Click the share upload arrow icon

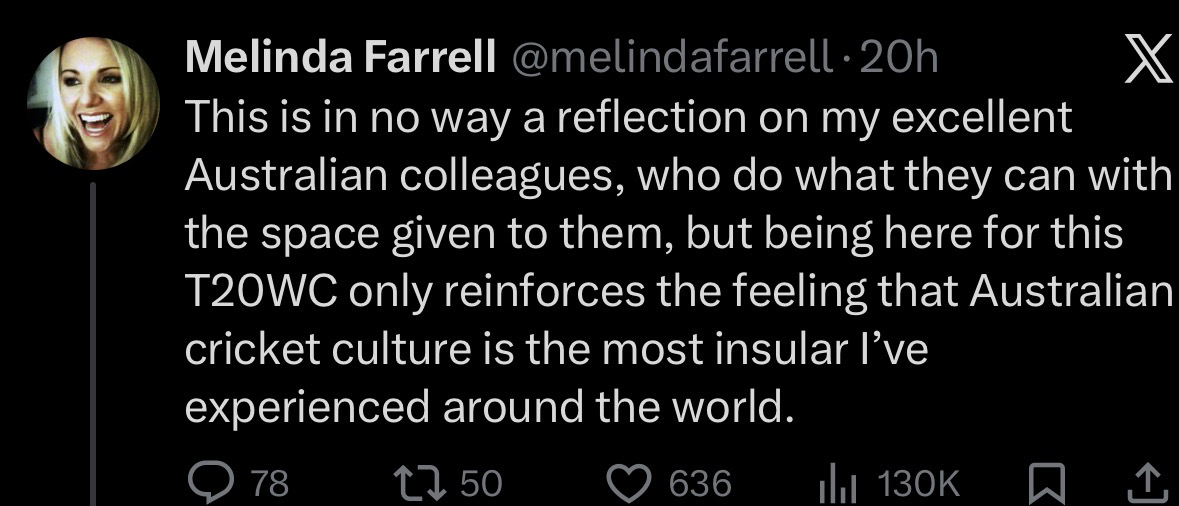1147,483
